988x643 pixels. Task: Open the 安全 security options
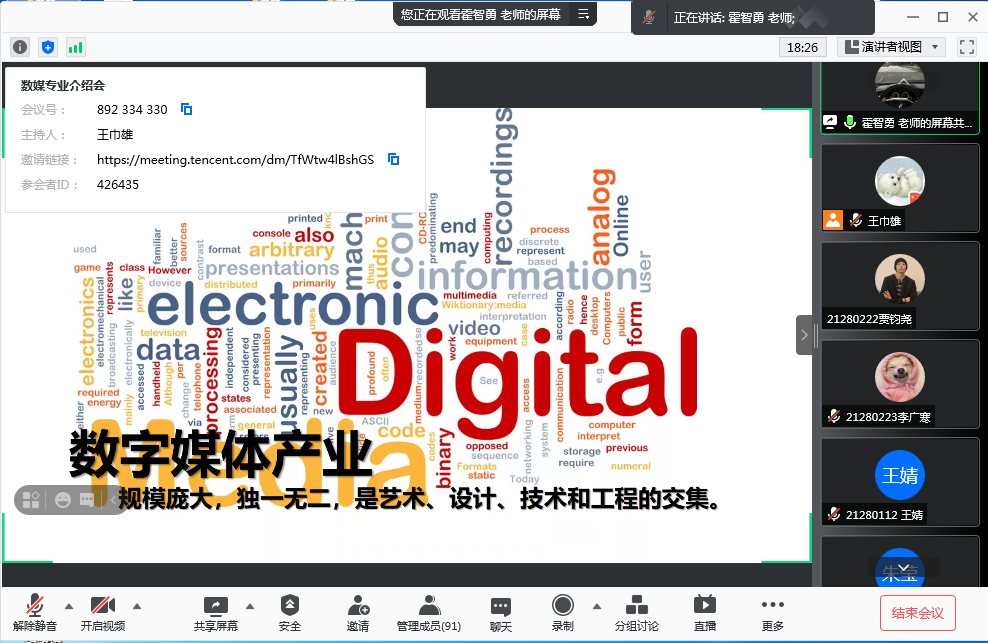pos(290,612)
